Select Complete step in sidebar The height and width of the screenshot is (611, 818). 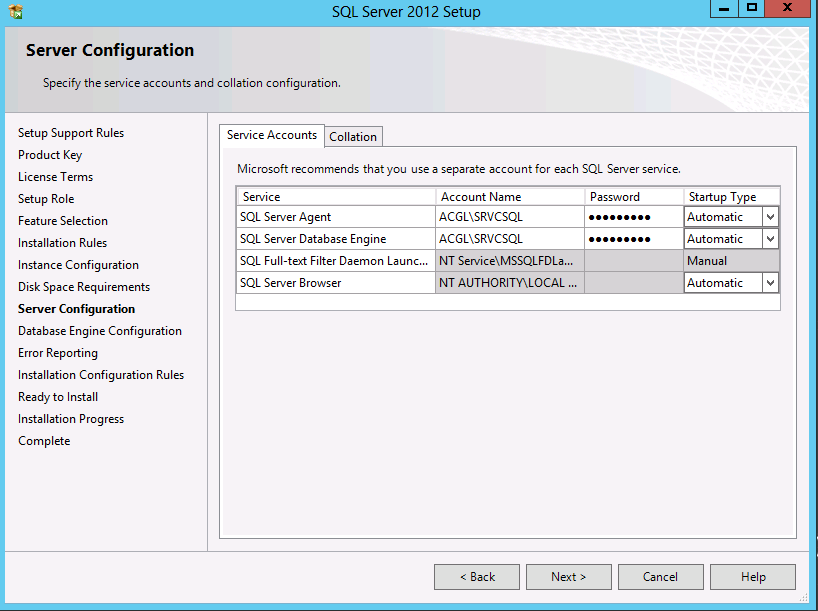point(44,441)
